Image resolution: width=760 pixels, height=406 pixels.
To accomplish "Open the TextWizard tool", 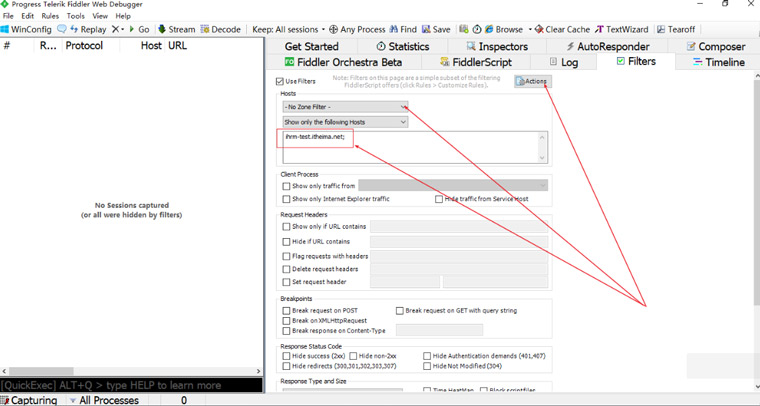I will (x=621, y=29).
